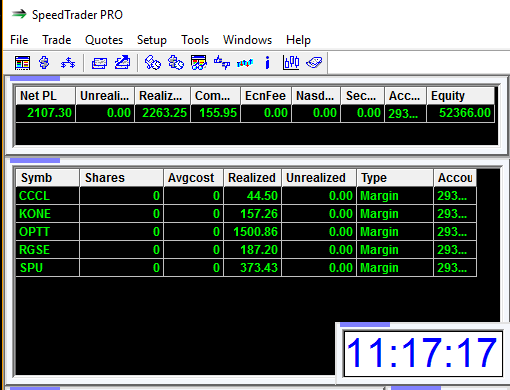Sort positions by Avgcost column
510x390 pixels.
tap(193, 178)
